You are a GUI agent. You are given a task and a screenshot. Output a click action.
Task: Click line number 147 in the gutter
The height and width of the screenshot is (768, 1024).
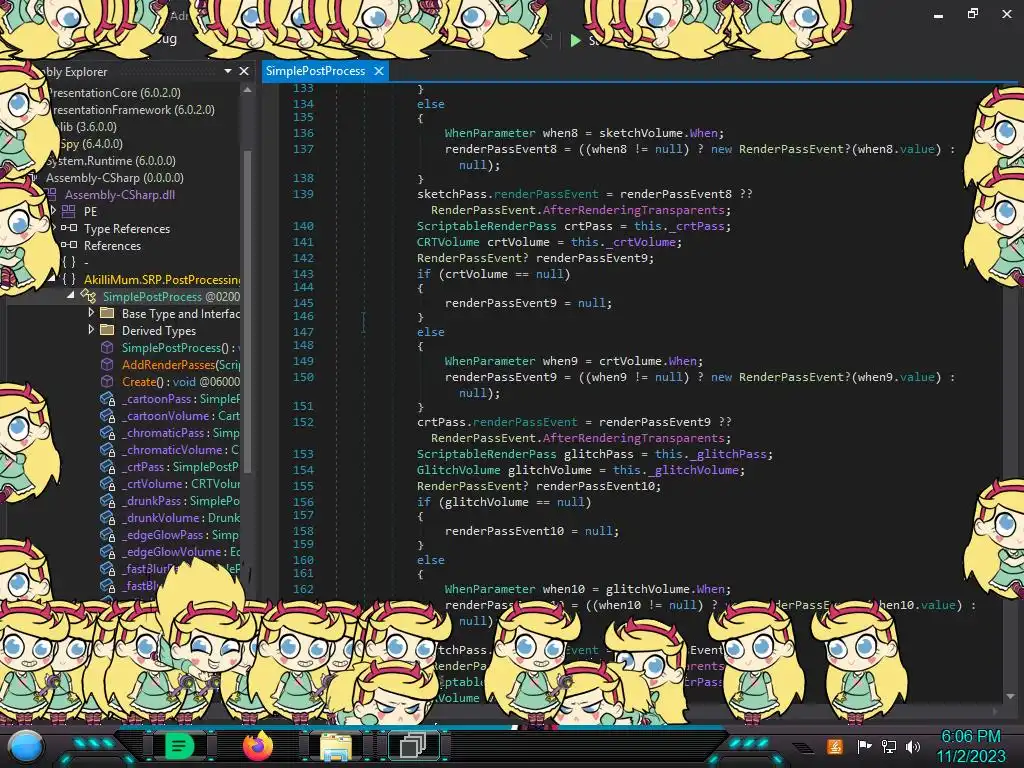303,332
